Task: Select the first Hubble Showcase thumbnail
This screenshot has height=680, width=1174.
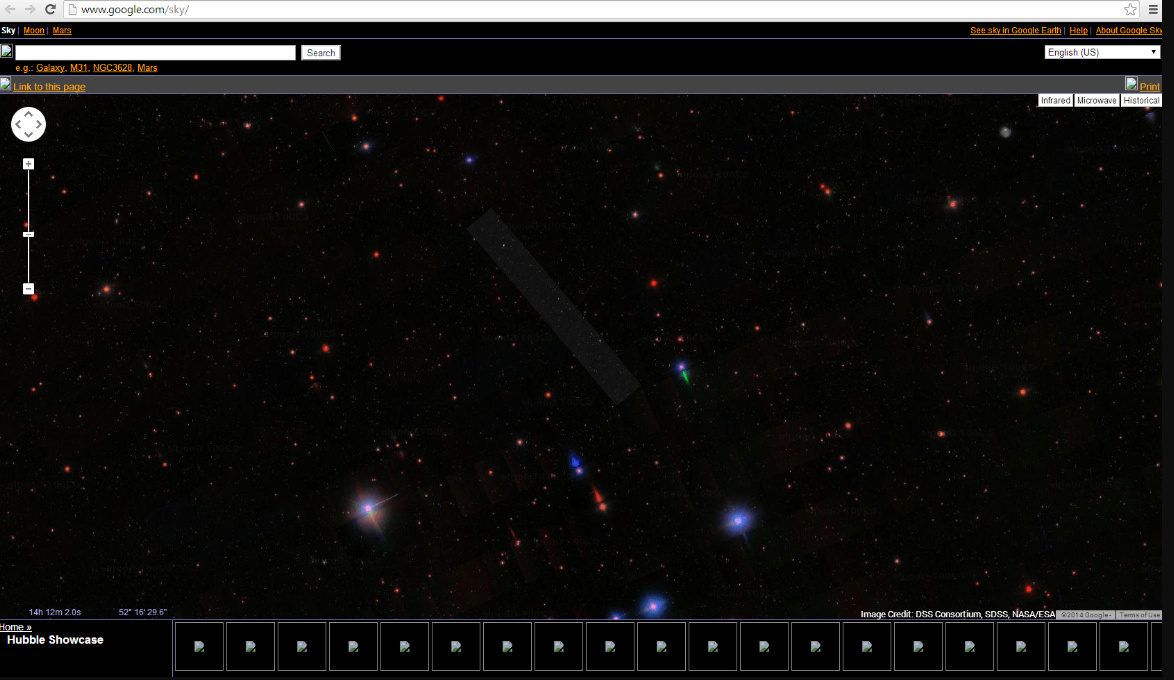Action: pos(199,647)
